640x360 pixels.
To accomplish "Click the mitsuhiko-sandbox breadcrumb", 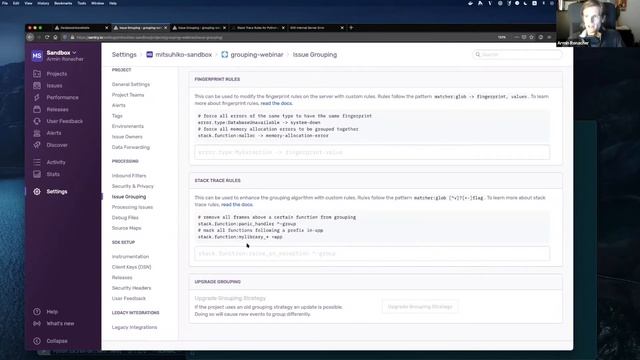I will point(183,54).
